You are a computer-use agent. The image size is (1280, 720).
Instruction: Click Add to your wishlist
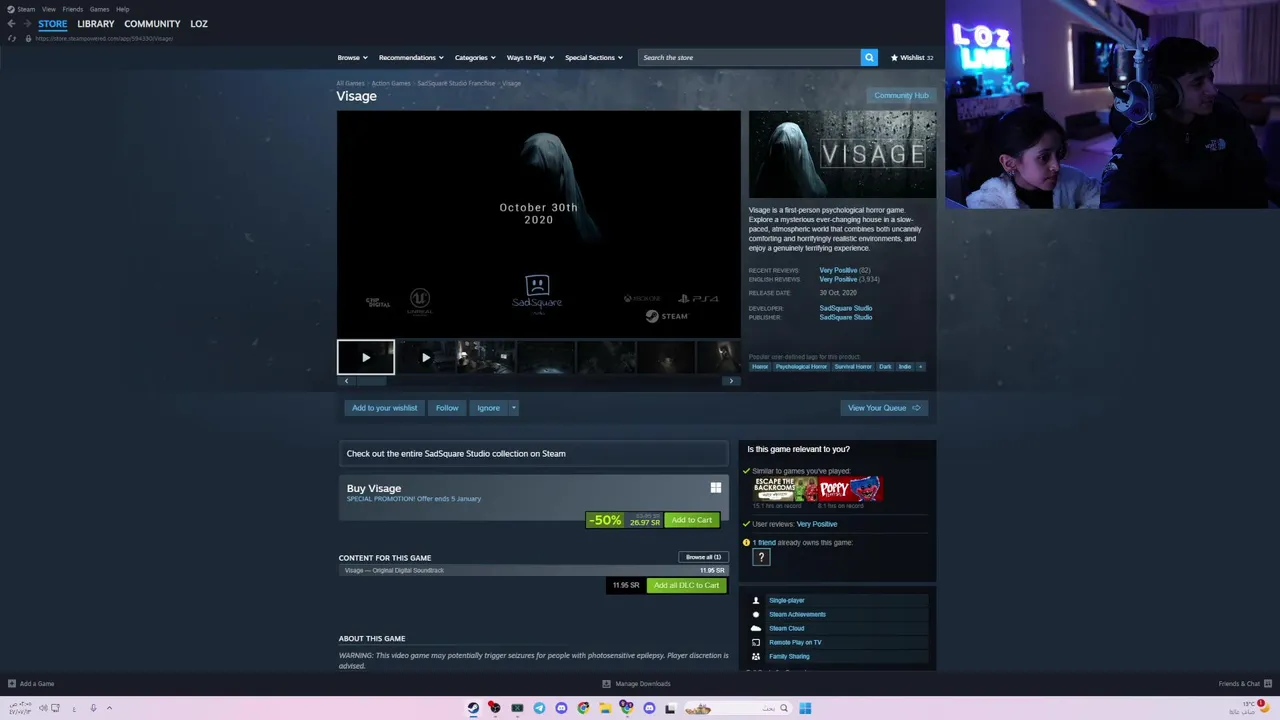point(385,408)
